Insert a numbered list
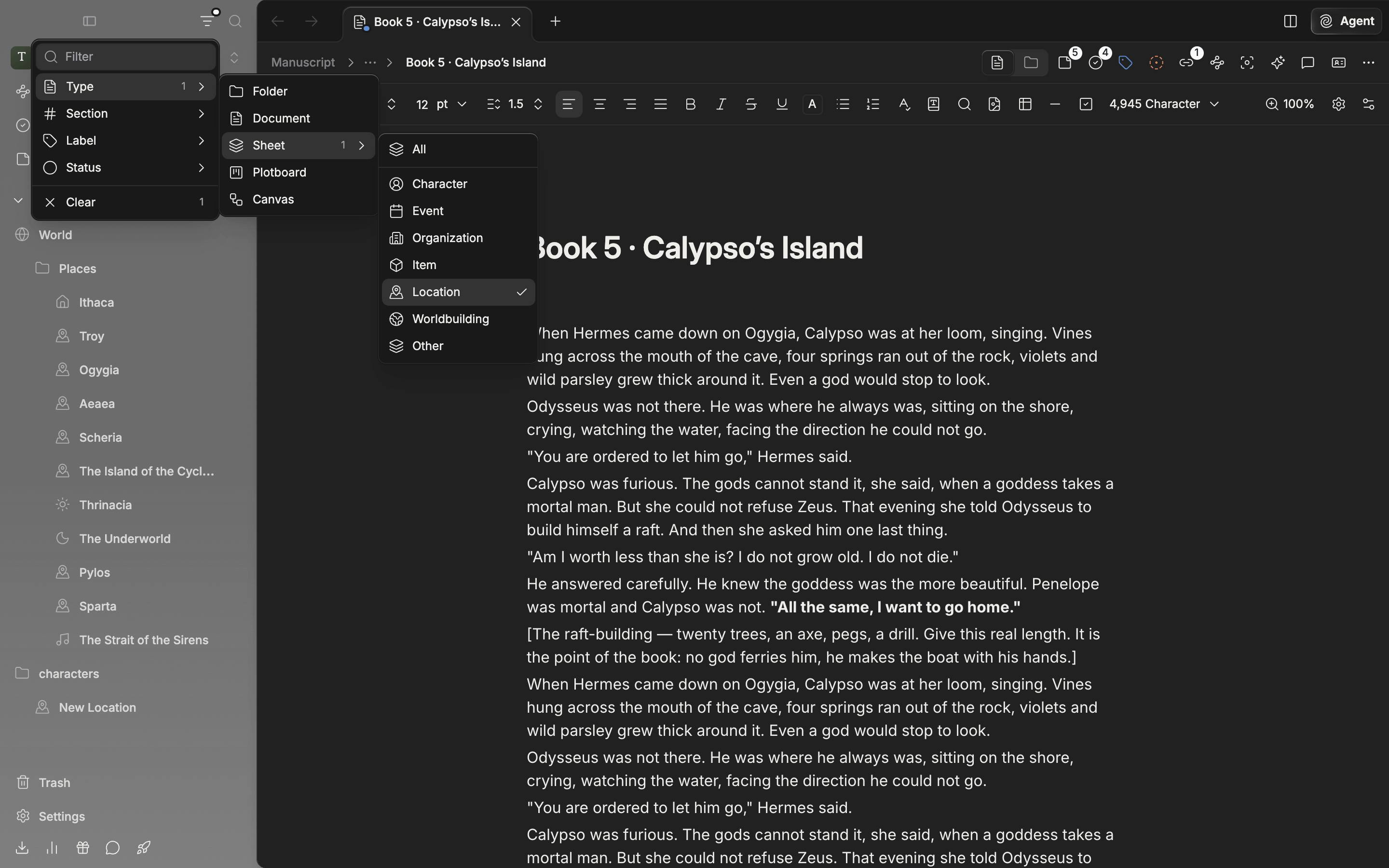 pyautogui.click(x=873, y=104)
